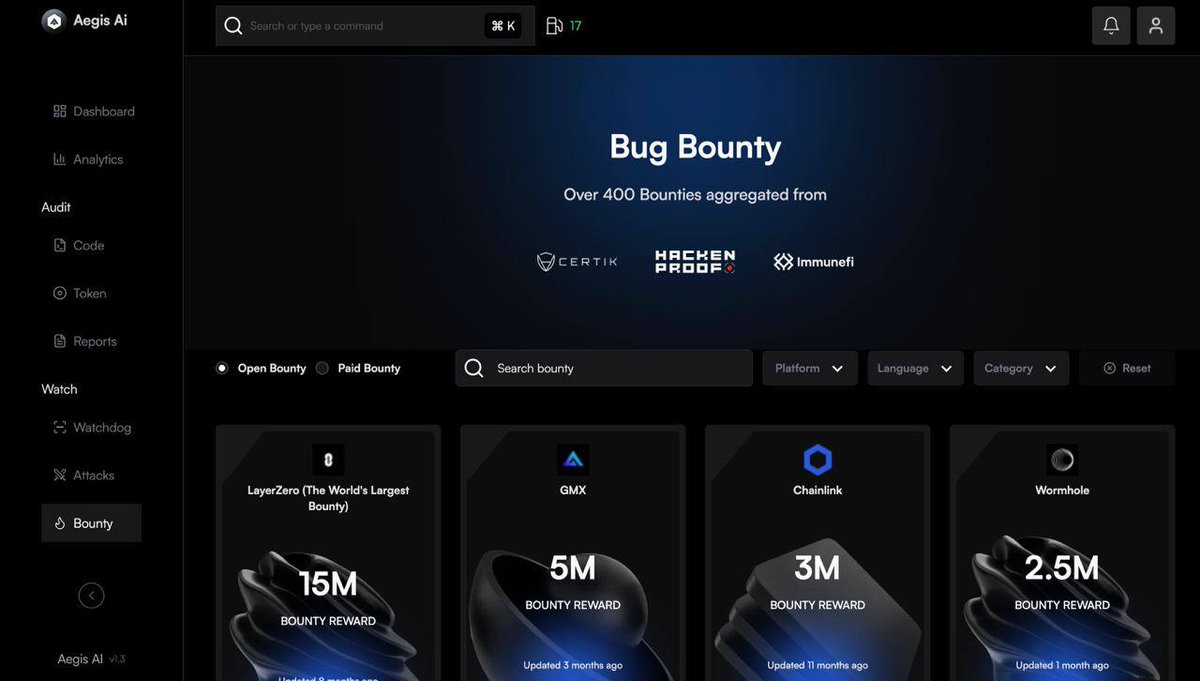
Task: Click the CertiK logo
Action: (577, 262)
